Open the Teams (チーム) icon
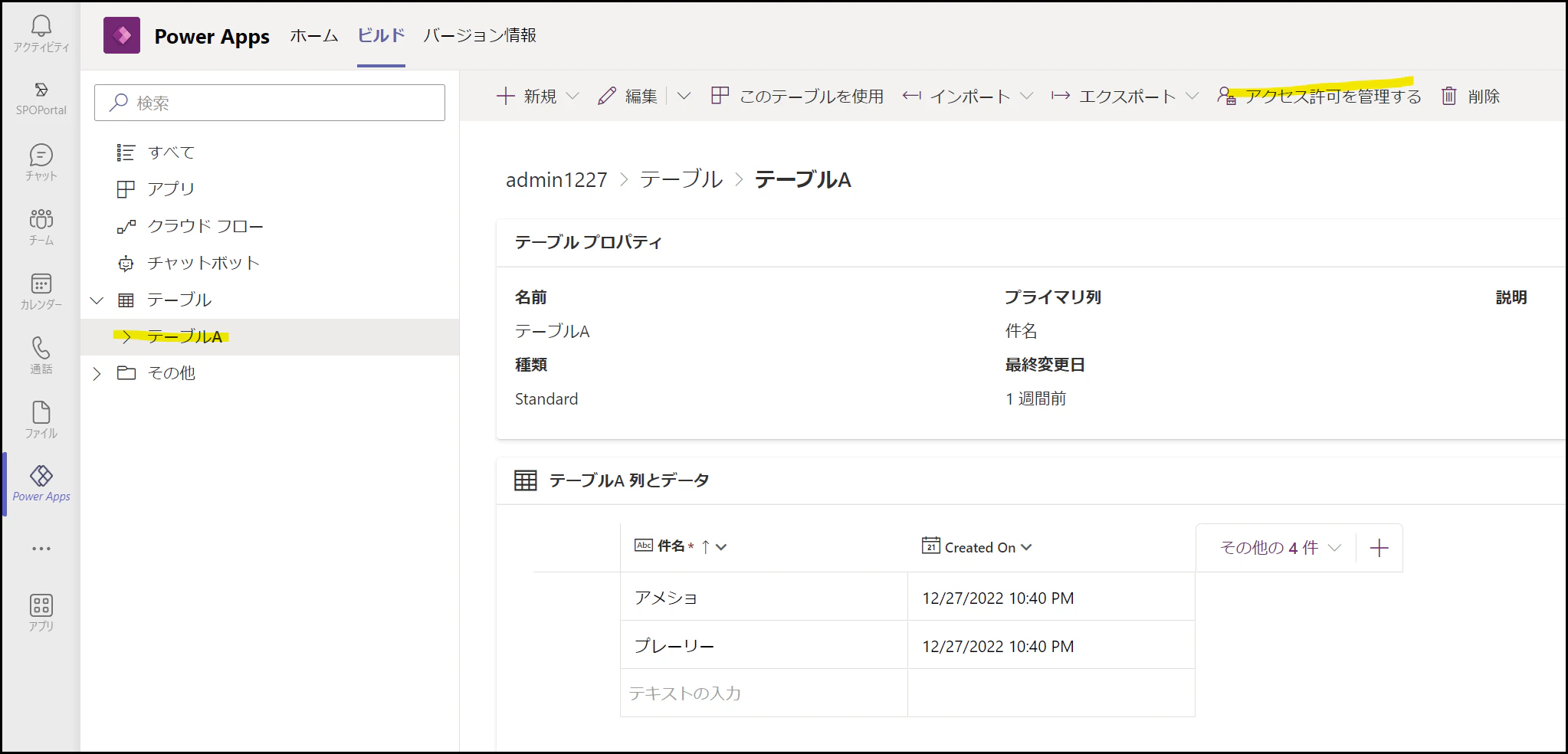This screenshot has width=1568, height=754. click(x=41, y=220)
